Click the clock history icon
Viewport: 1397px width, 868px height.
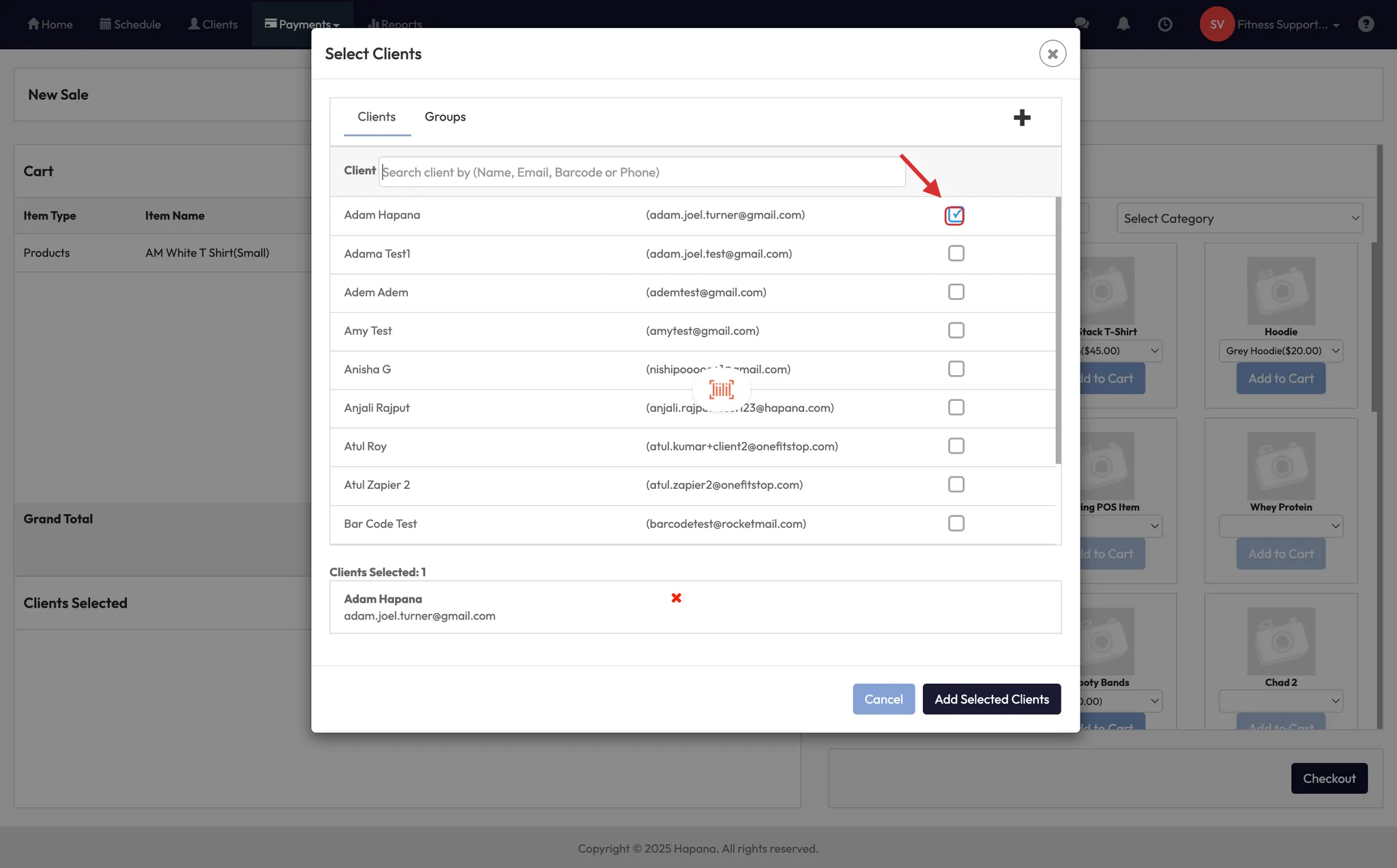click(x=1165, y=25)
